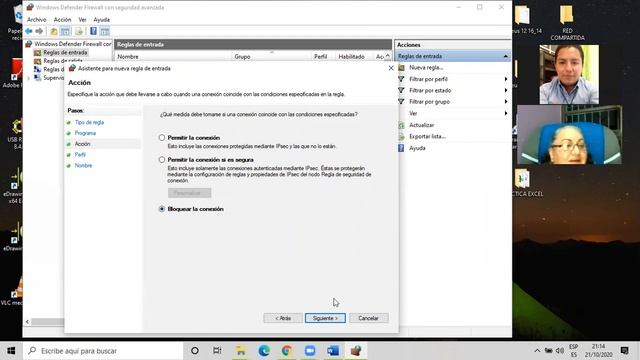The image size is (640, 360).
Task: Select the 'Bloquear la conexión' radio option
Action: coord(162,209)
